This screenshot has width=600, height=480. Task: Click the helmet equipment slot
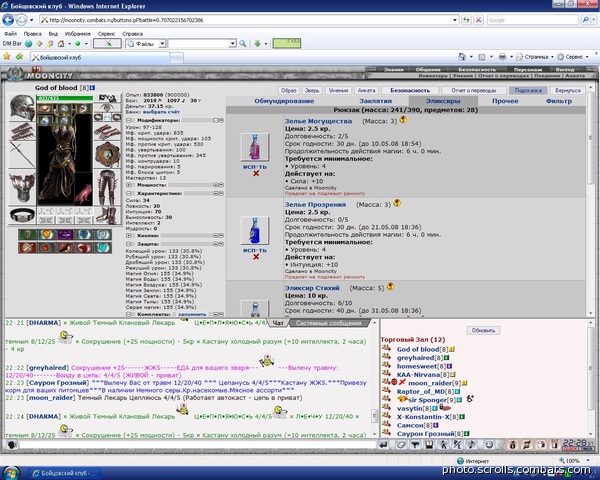[x=22, y=108]
